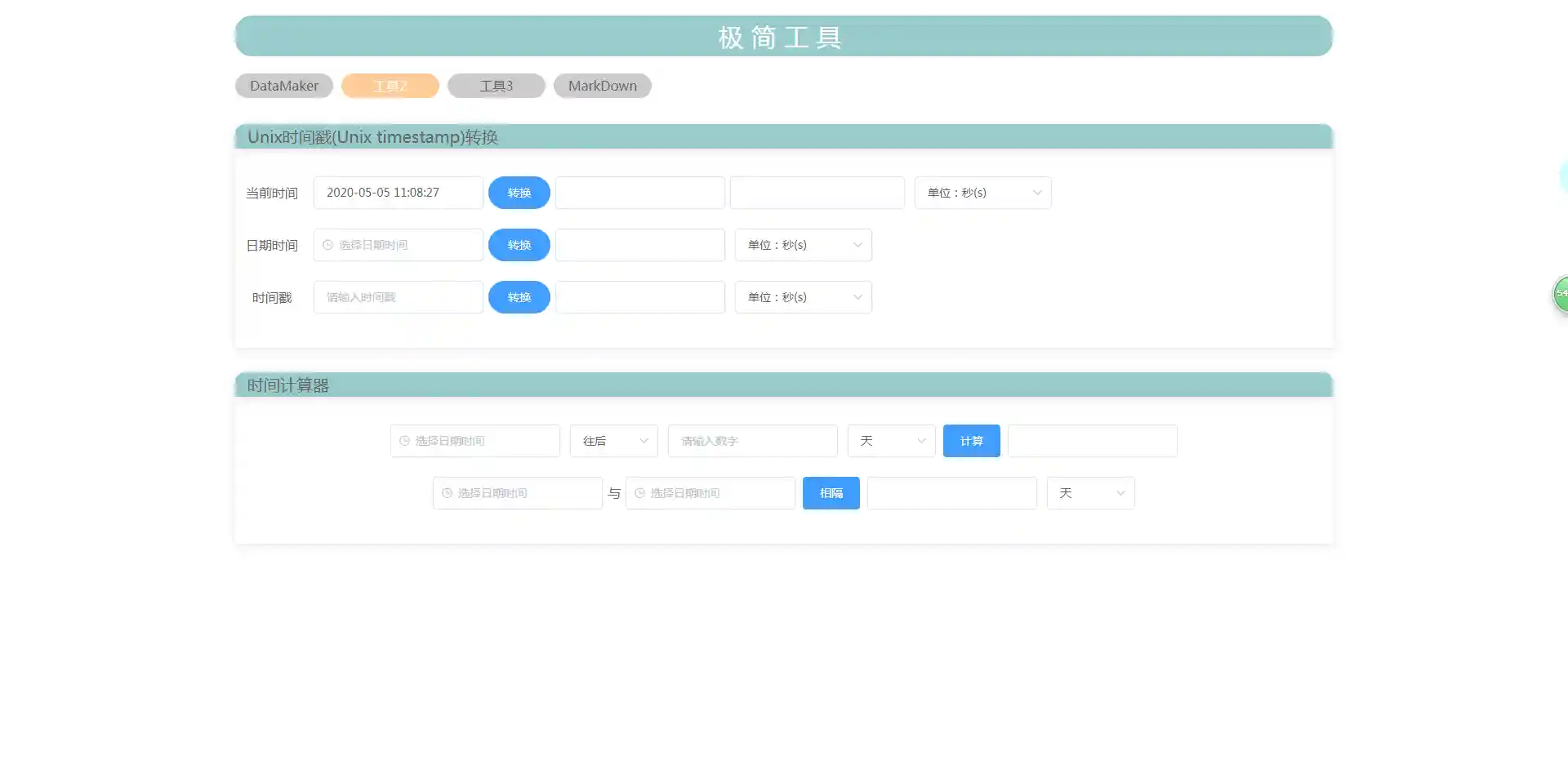Click clock icon in time calculator's first picker
Screen dimensions: 1568x765
pos(404,441)
